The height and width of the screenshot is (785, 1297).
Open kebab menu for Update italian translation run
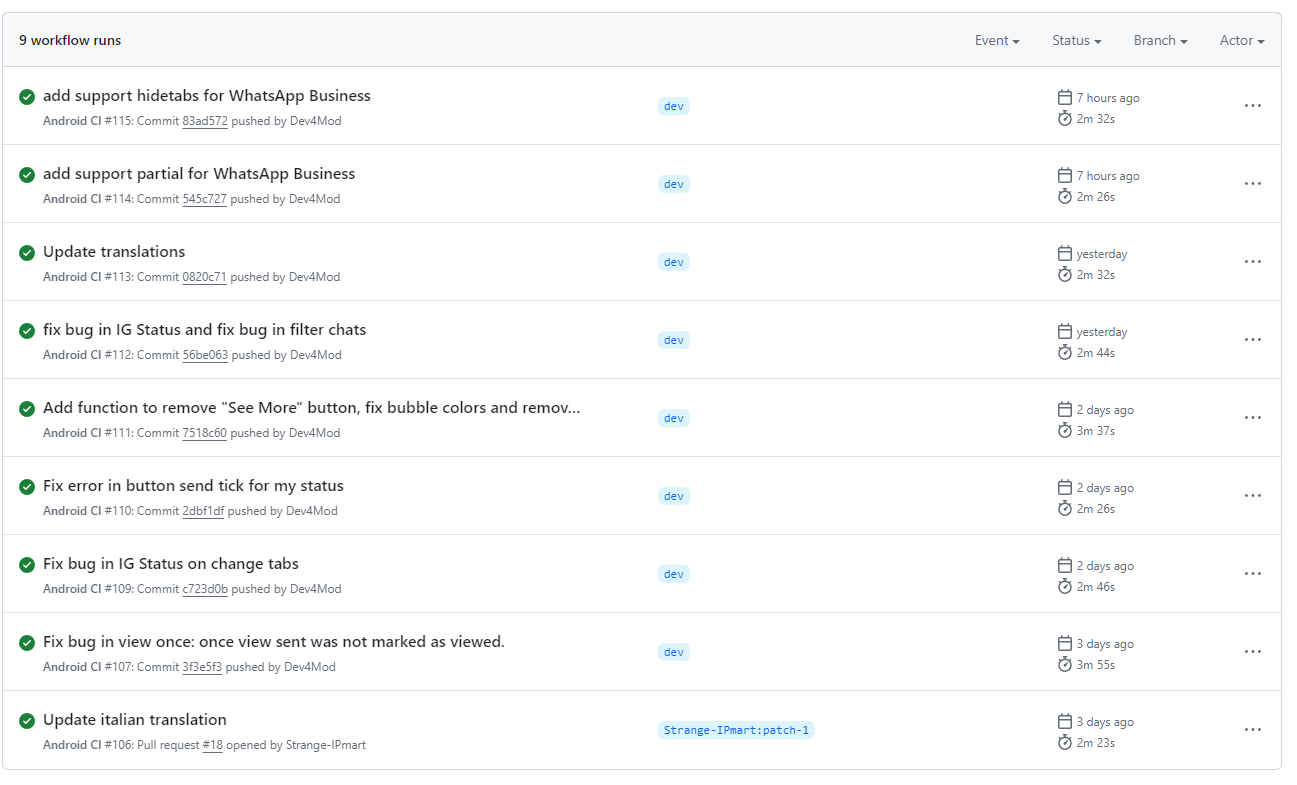click(x=1252, y=730)
